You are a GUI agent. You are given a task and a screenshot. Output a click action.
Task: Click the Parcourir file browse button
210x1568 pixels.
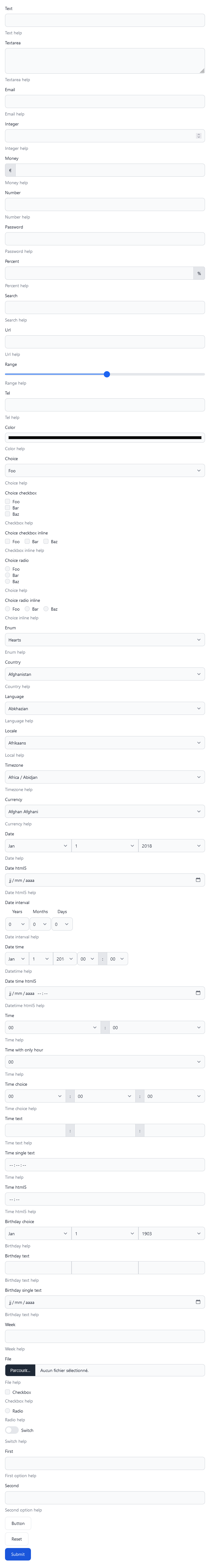20,1370
